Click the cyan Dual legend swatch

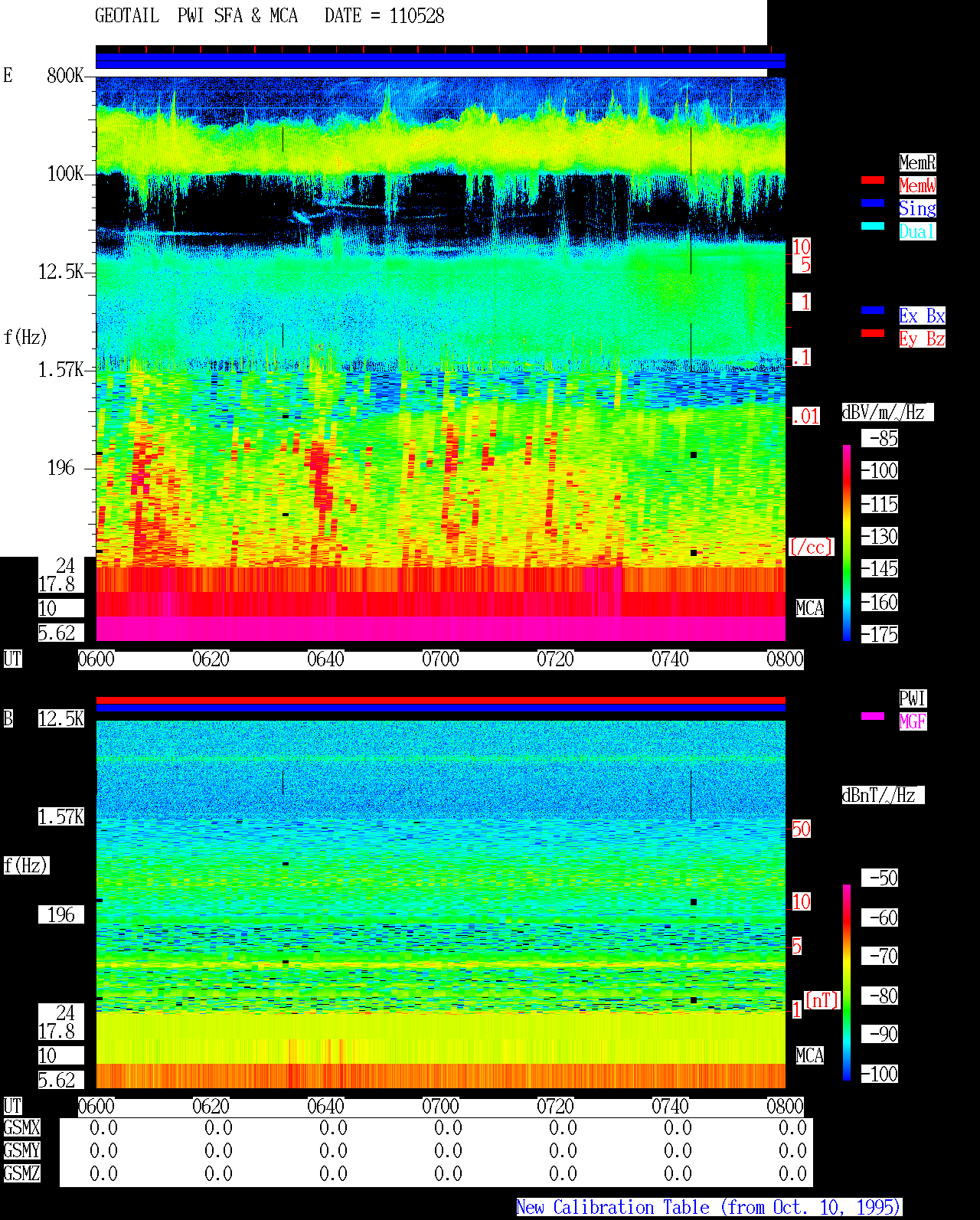pyautogui.click(x=873, y=226)
